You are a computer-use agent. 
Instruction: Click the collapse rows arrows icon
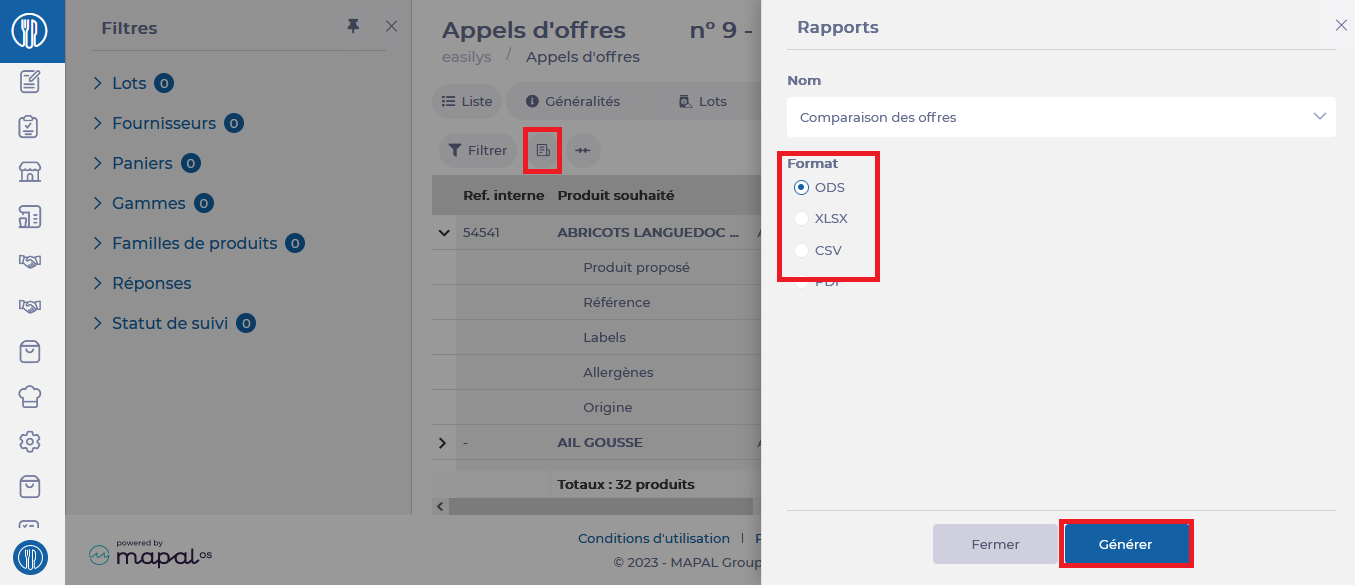pyautogui.click(x=583, y=150)
